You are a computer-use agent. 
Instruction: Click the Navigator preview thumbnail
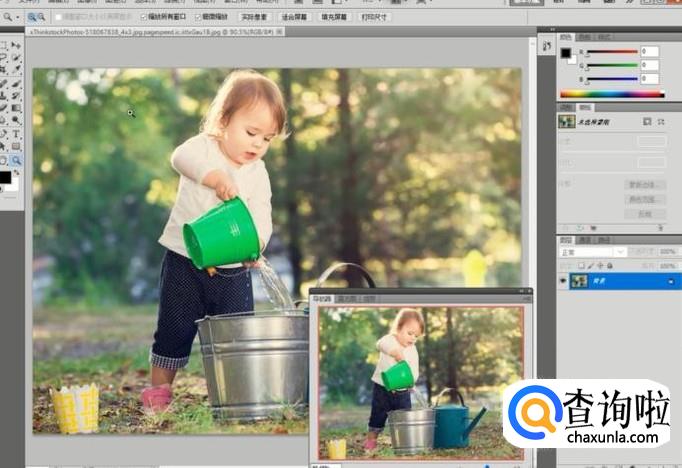421,383
